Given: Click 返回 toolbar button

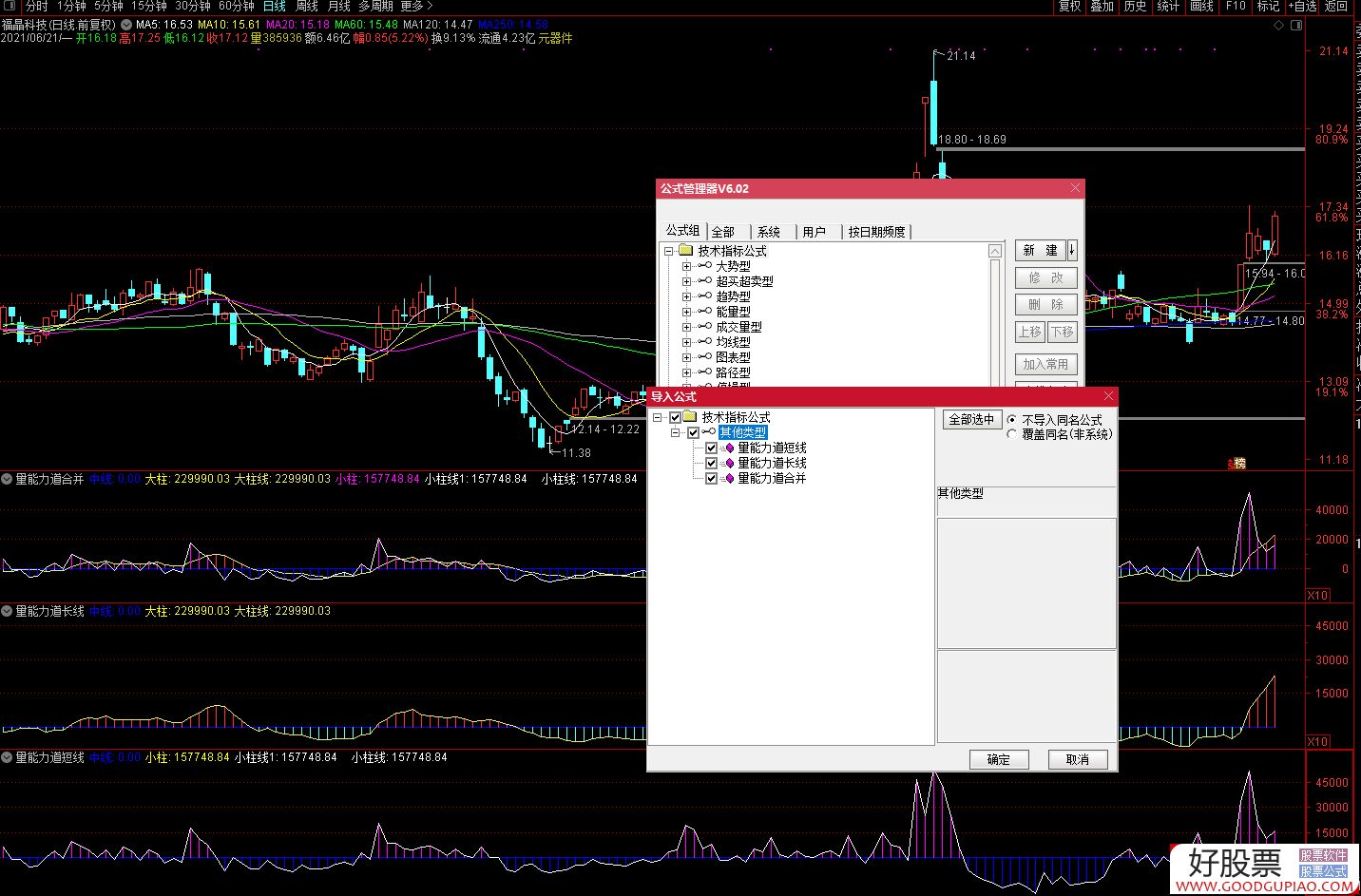Looking at the screenshot, I should point(1336,7).
